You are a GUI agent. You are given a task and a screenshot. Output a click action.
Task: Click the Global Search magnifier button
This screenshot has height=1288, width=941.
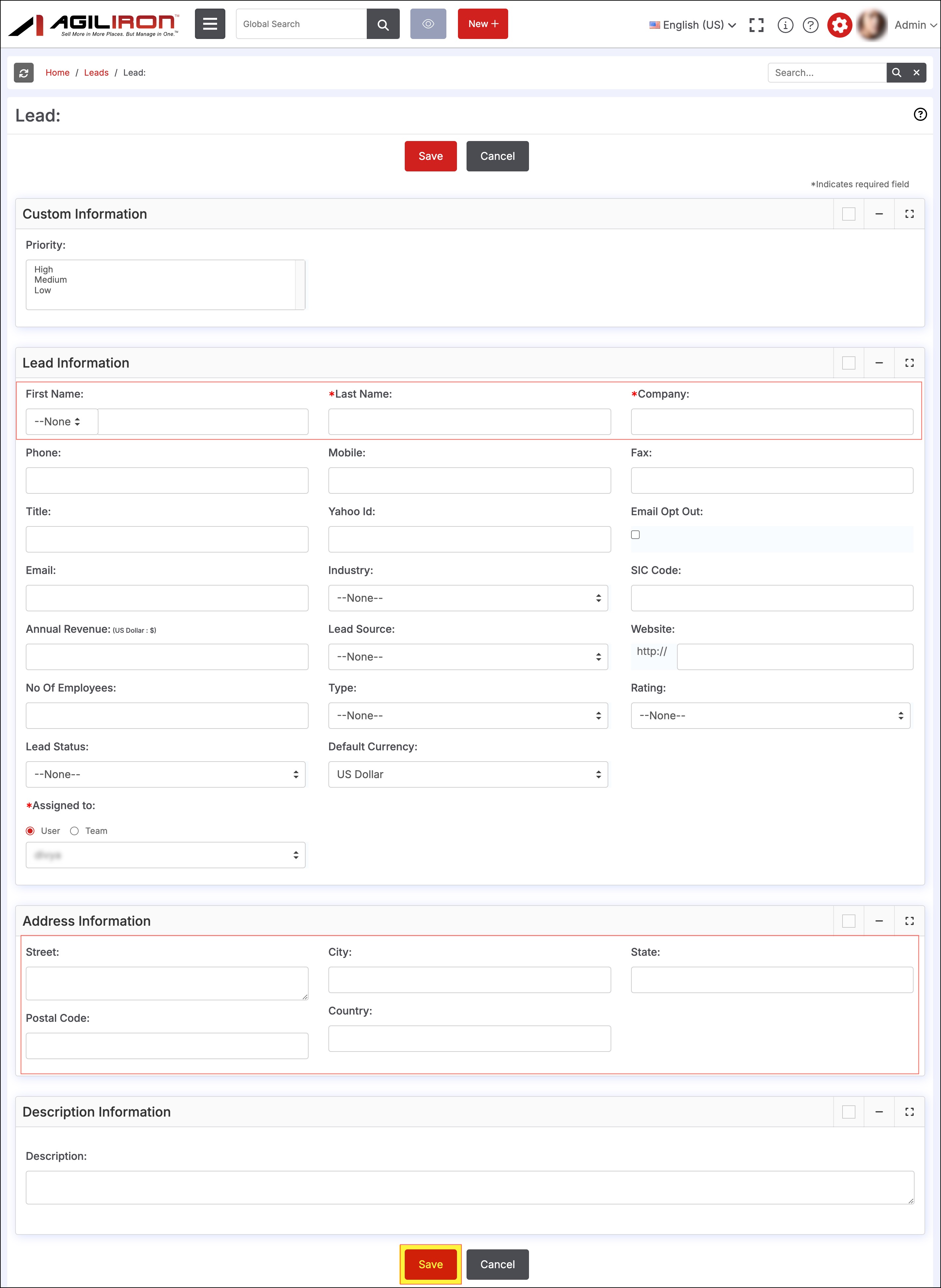383,24
